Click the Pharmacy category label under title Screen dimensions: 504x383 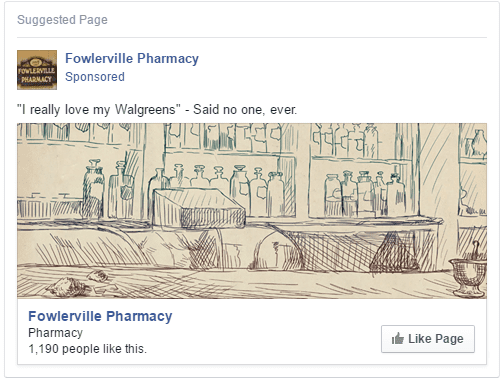point(55,333)
